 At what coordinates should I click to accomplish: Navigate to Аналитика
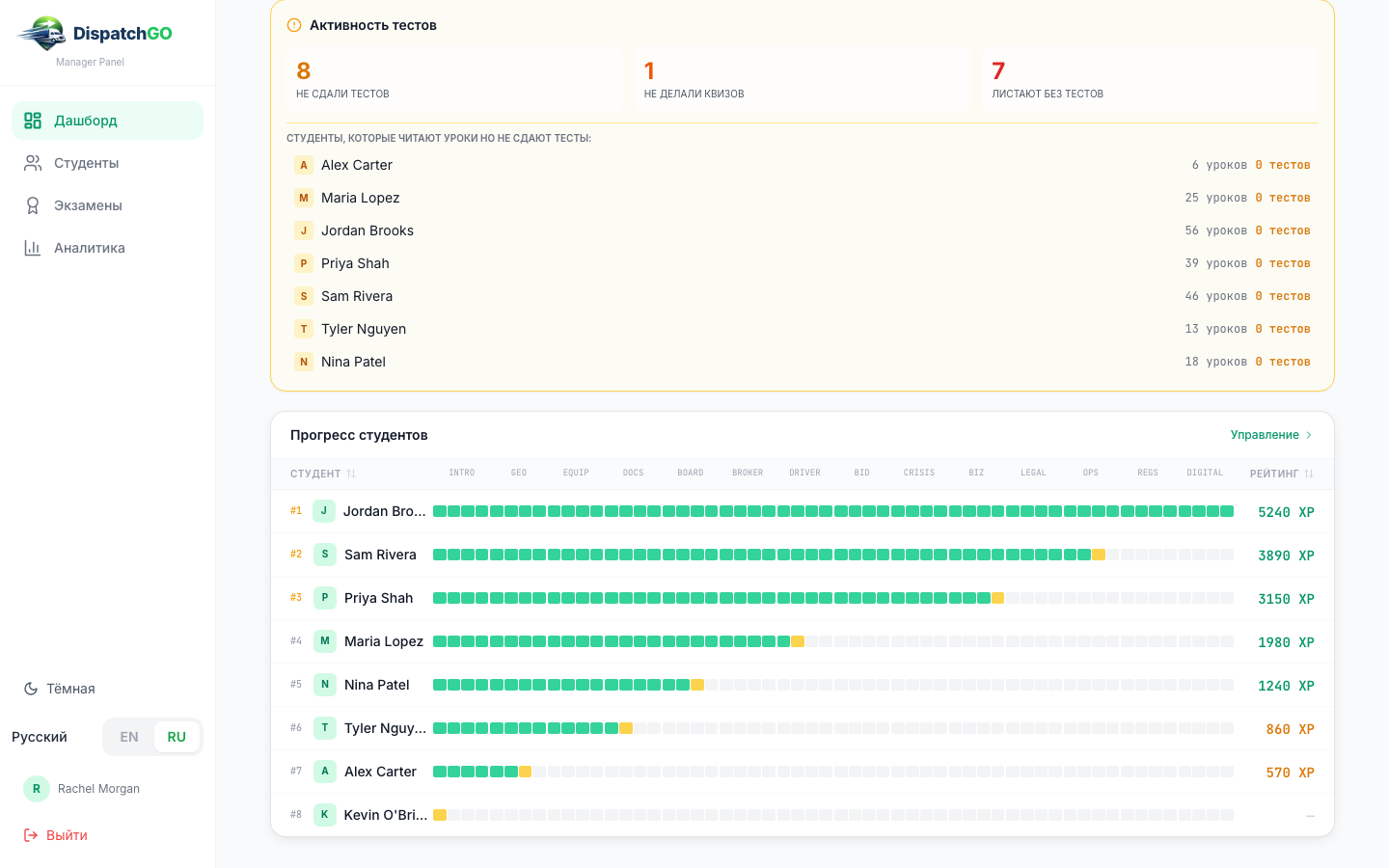107,248
